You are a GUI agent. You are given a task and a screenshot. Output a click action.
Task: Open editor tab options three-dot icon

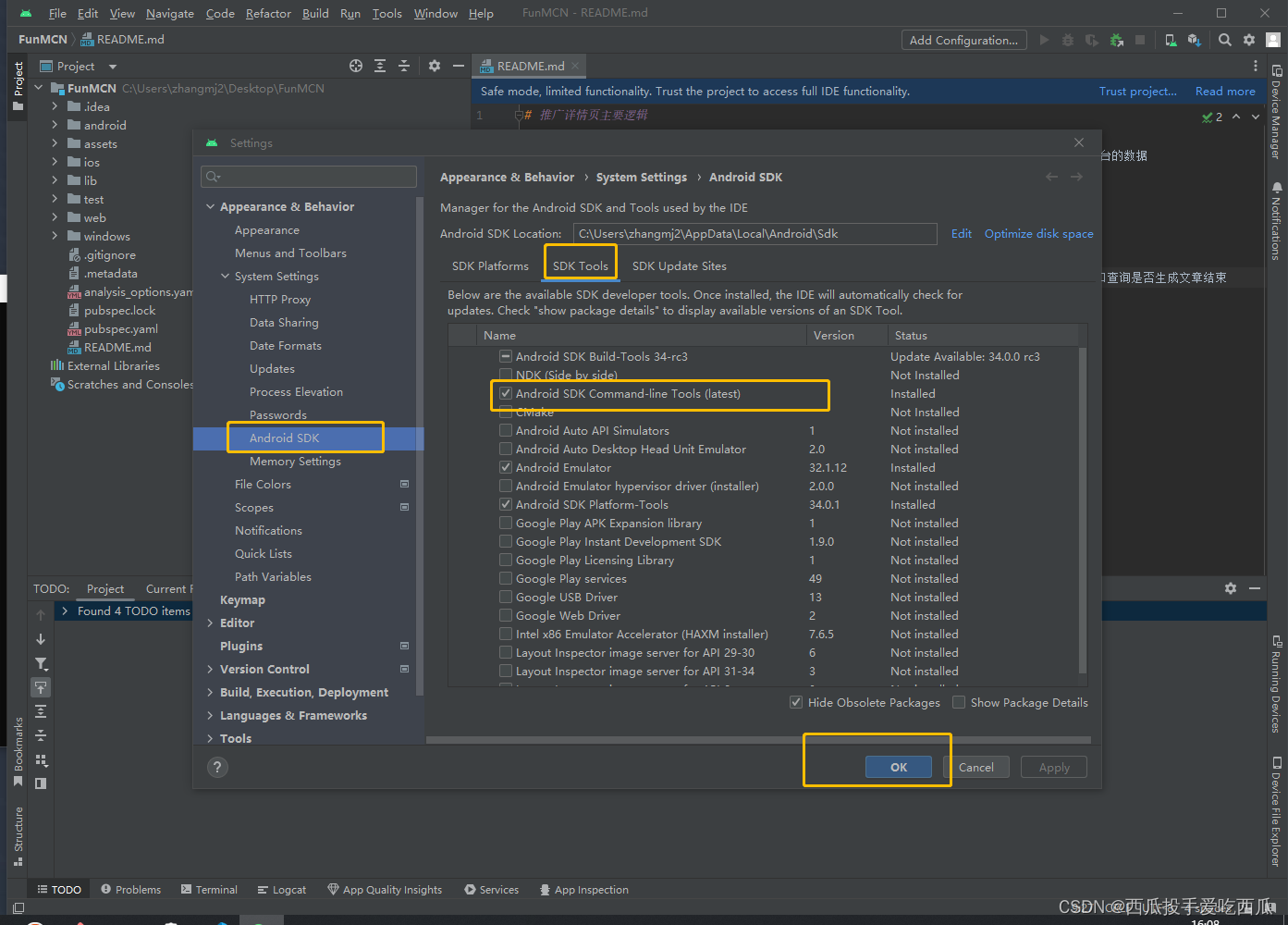point(1255,66)
